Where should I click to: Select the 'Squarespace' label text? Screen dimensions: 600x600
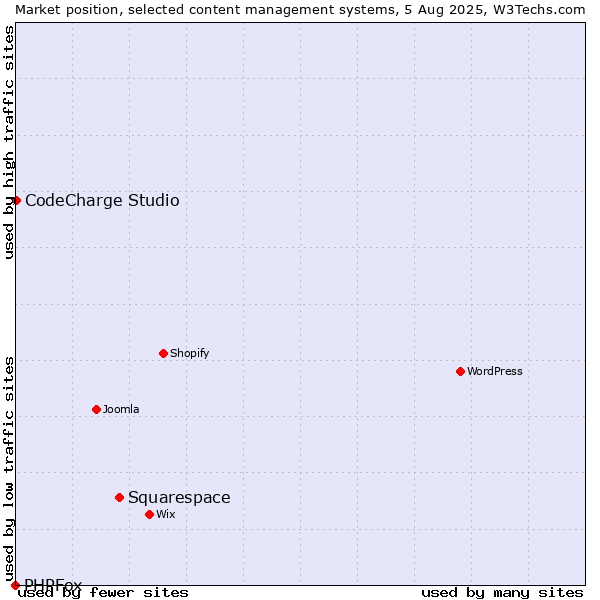click(x=179, y=498)
